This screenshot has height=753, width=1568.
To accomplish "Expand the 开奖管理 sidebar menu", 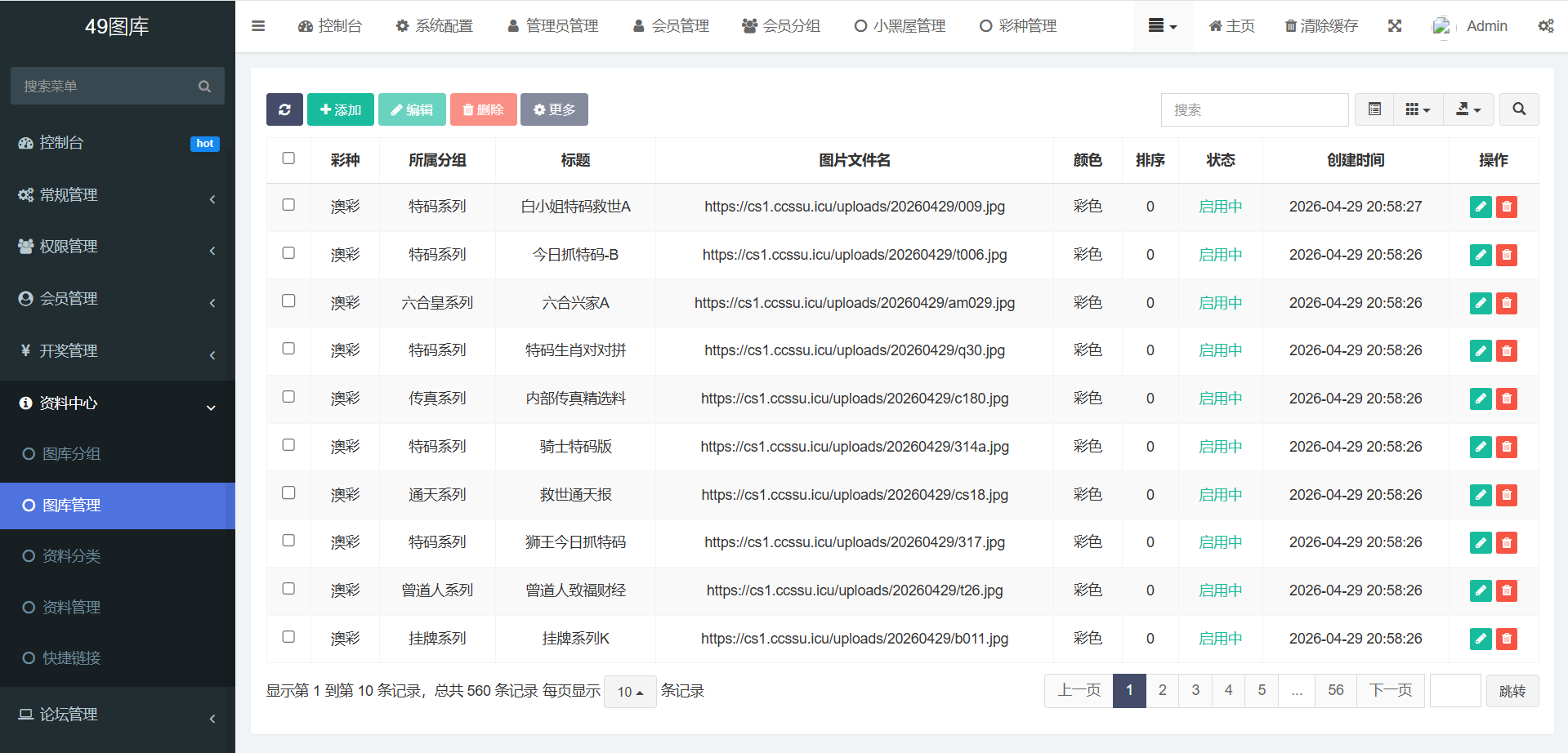I will point(118,351).
